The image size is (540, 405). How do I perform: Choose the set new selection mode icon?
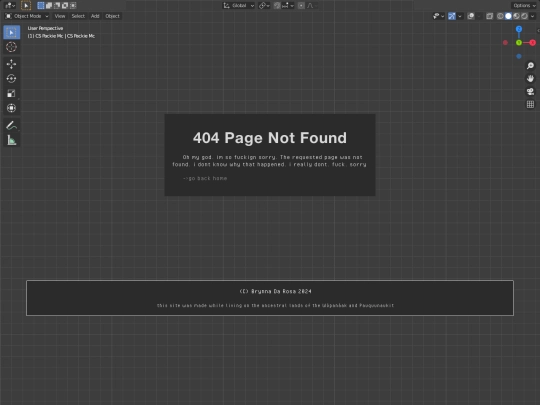click(41, 6)
